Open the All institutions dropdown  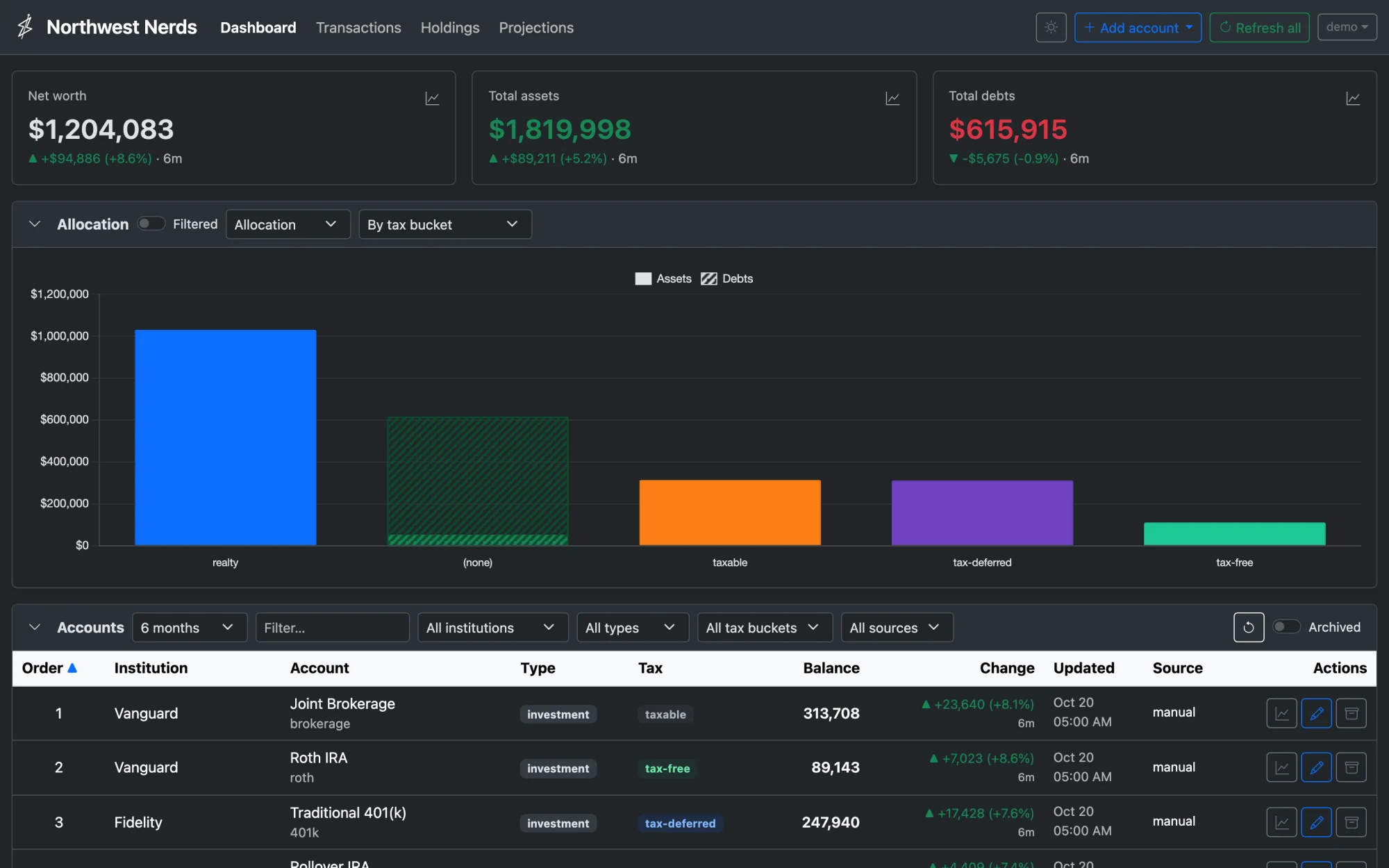493,627
